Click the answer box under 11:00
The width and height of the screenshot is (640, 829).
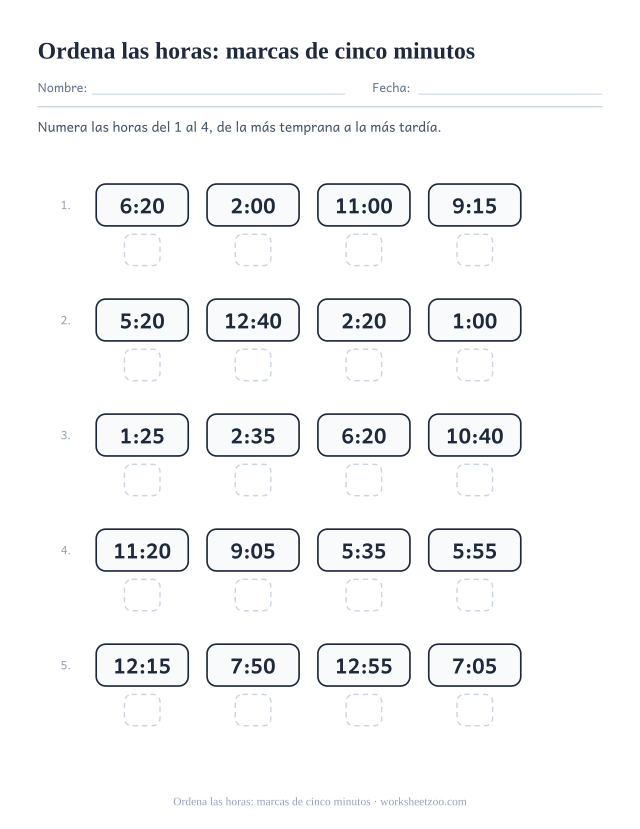click(x=364, y=250)
